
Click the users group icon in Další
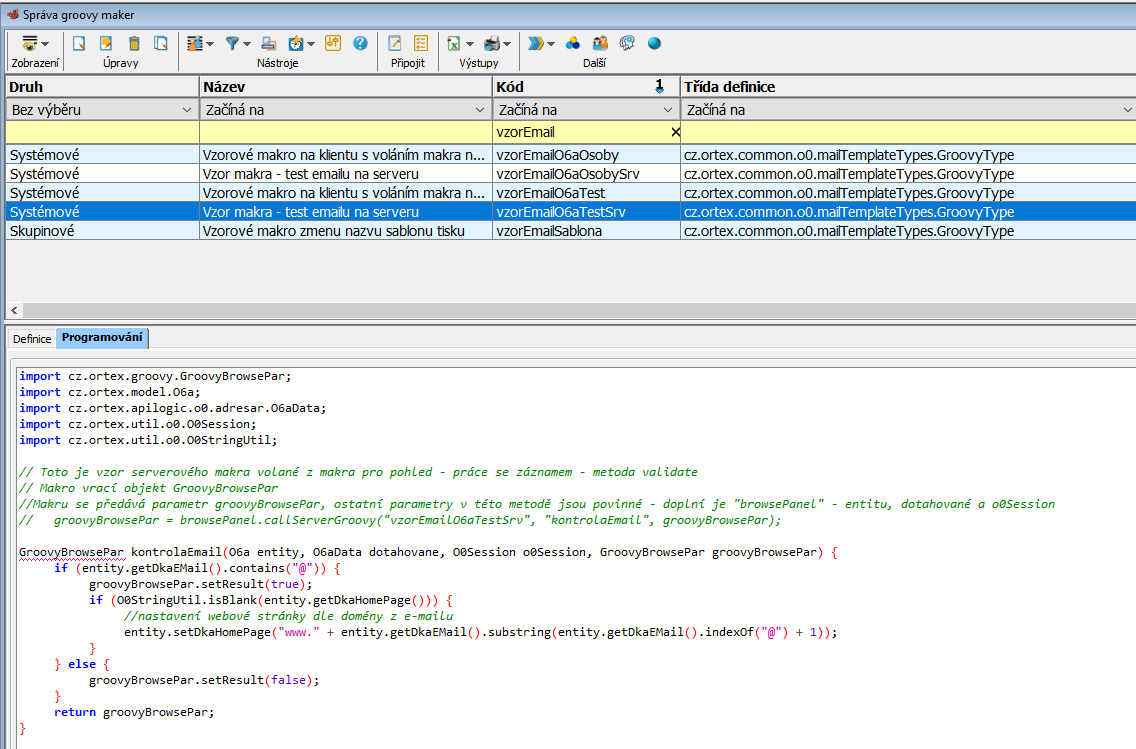(600, 43)
